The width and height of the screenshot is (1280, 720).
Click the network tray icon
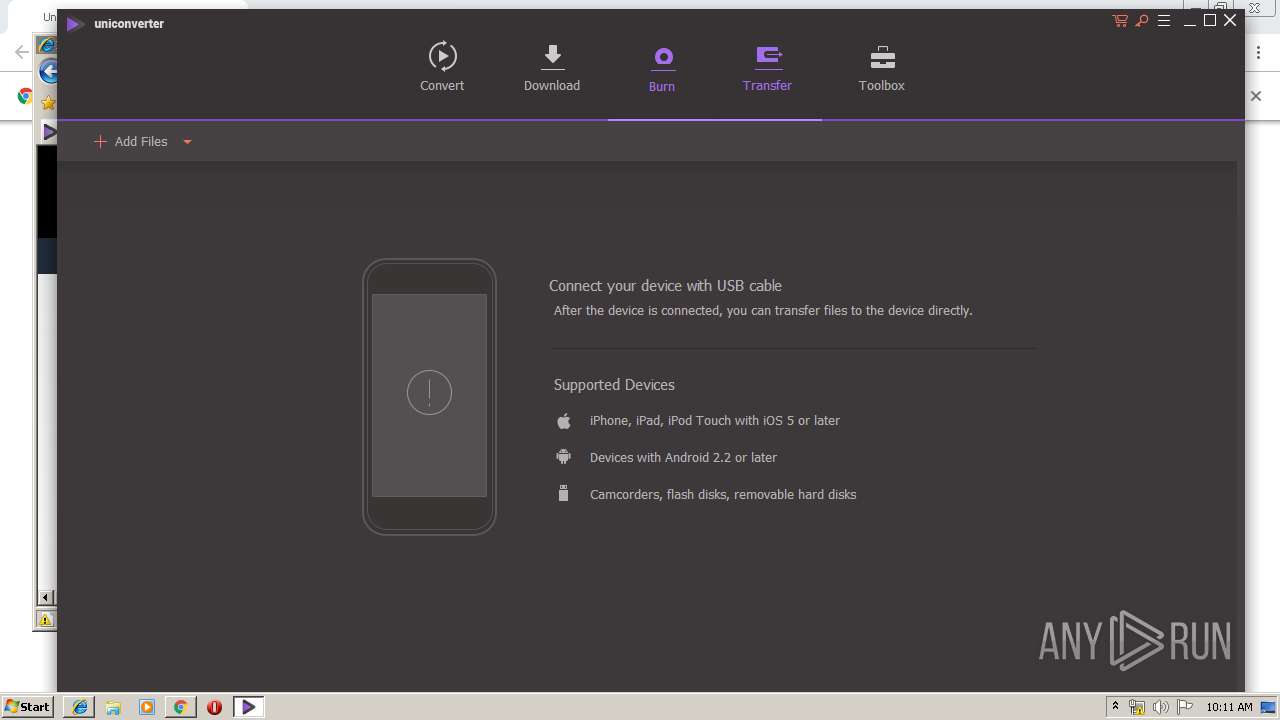click(1137, 707)
